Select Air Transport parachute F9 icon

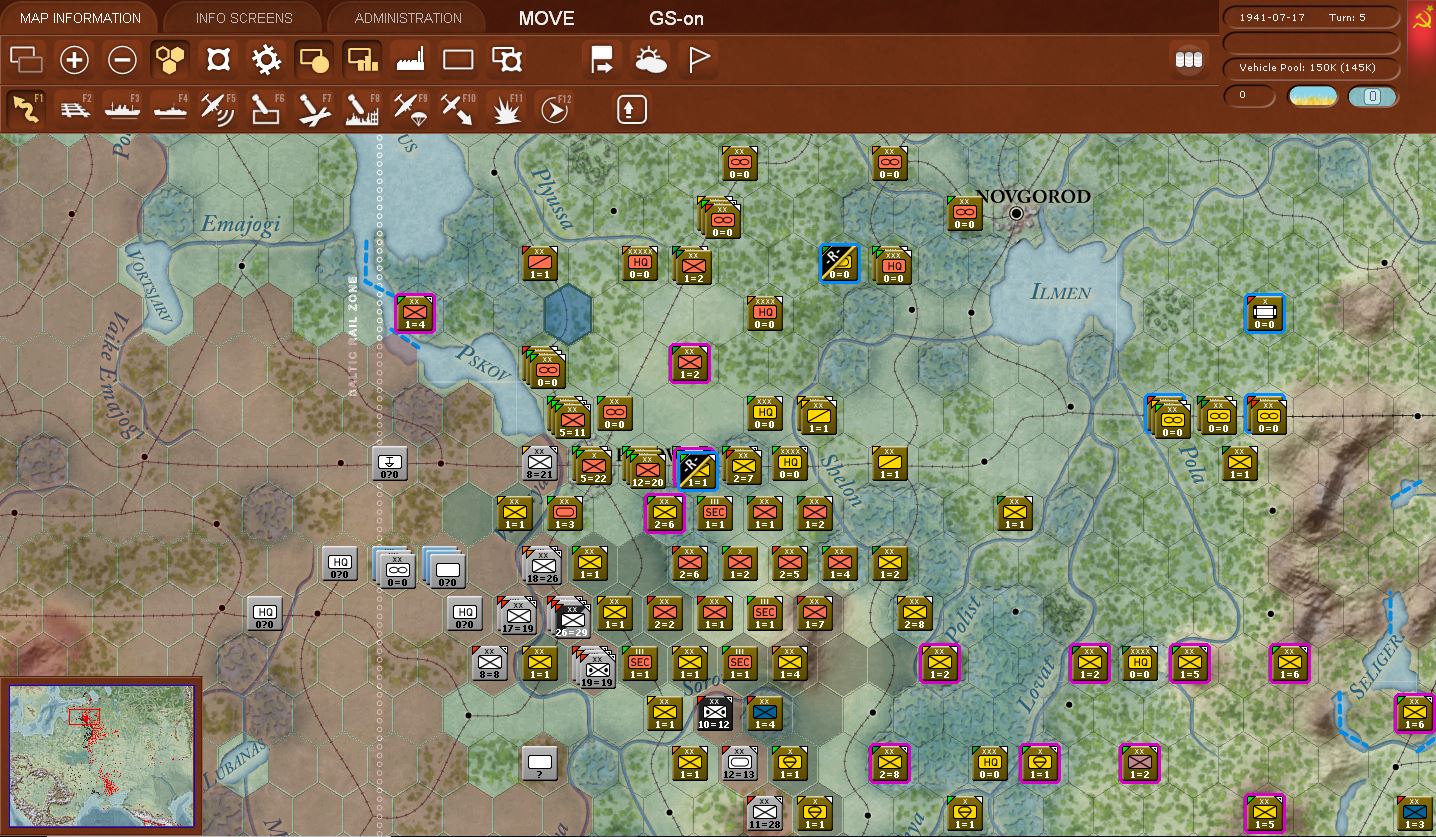[x=410, y=108]
